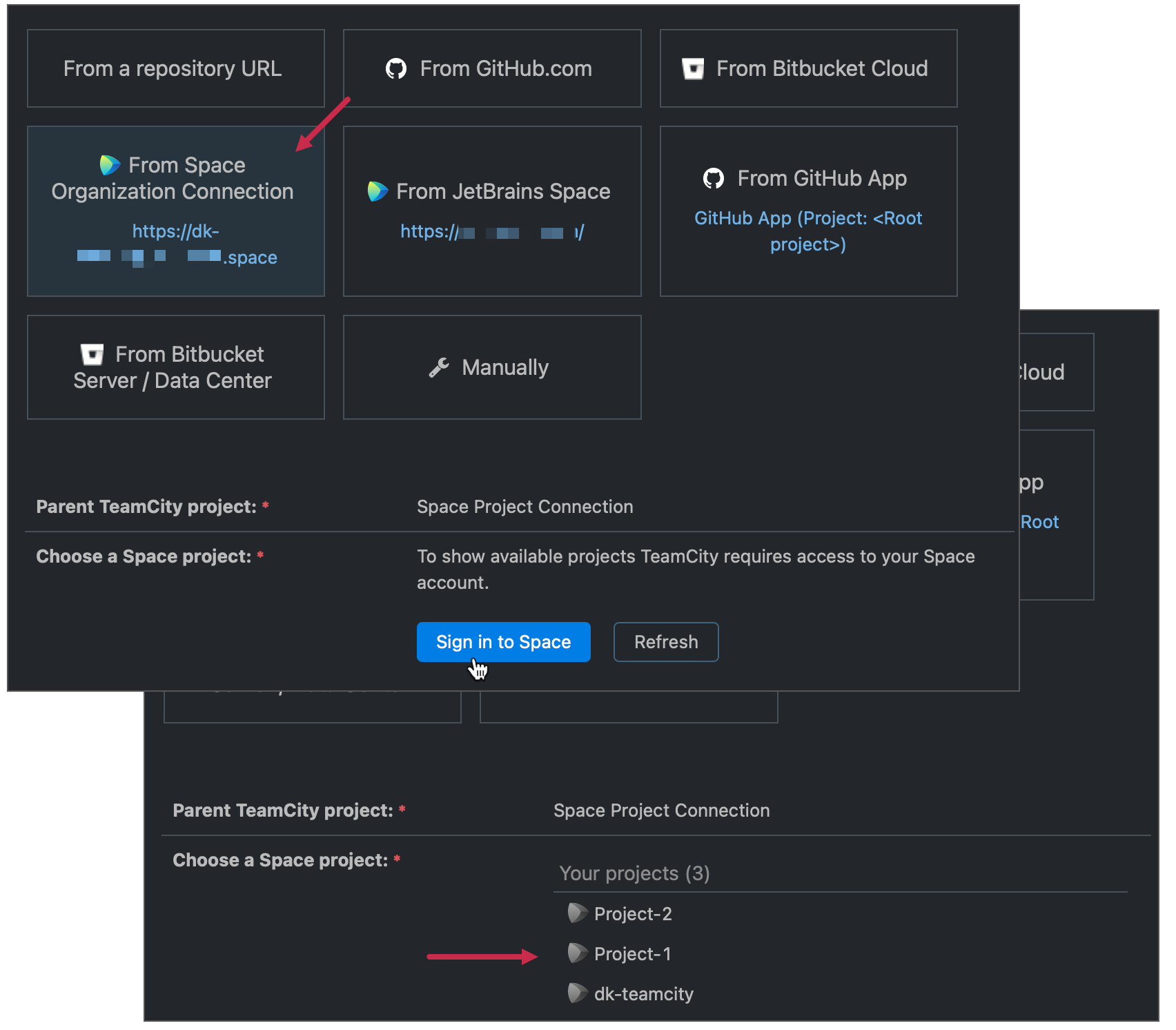Click the Space logo in Organization Connection tile
Viewport: 1176px width, 1030px height.
110,165
